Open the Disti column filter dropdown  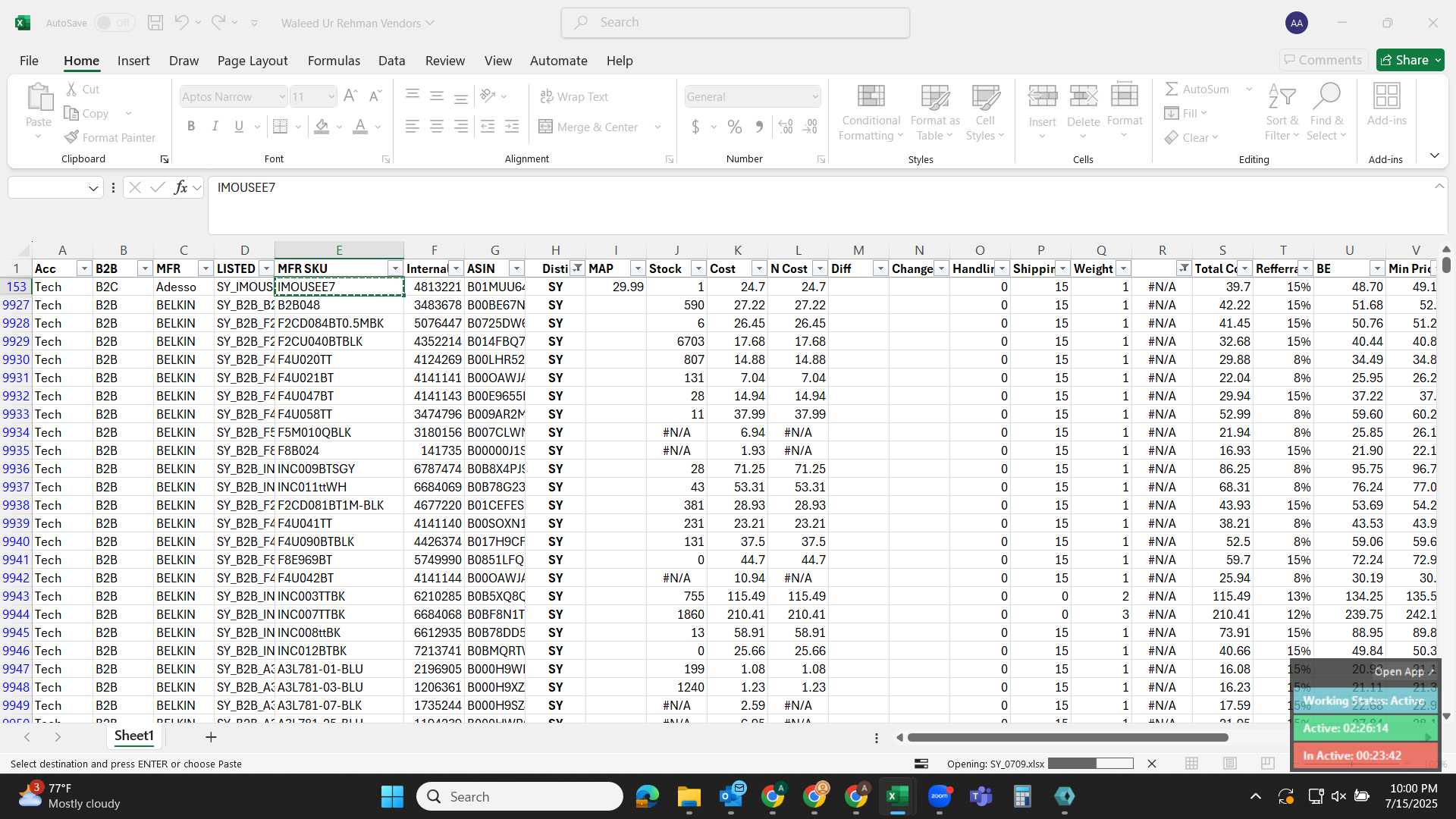click(x=578, y=268)
